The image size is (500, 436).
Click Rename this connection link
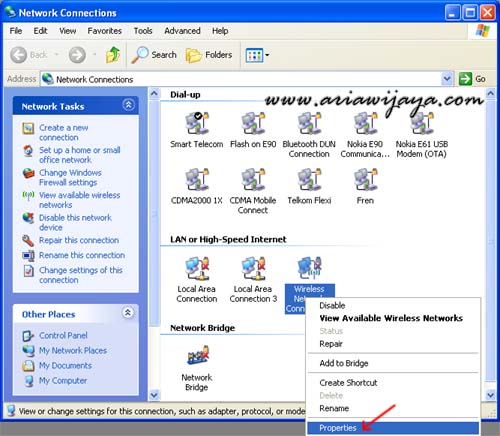point(82,255)
